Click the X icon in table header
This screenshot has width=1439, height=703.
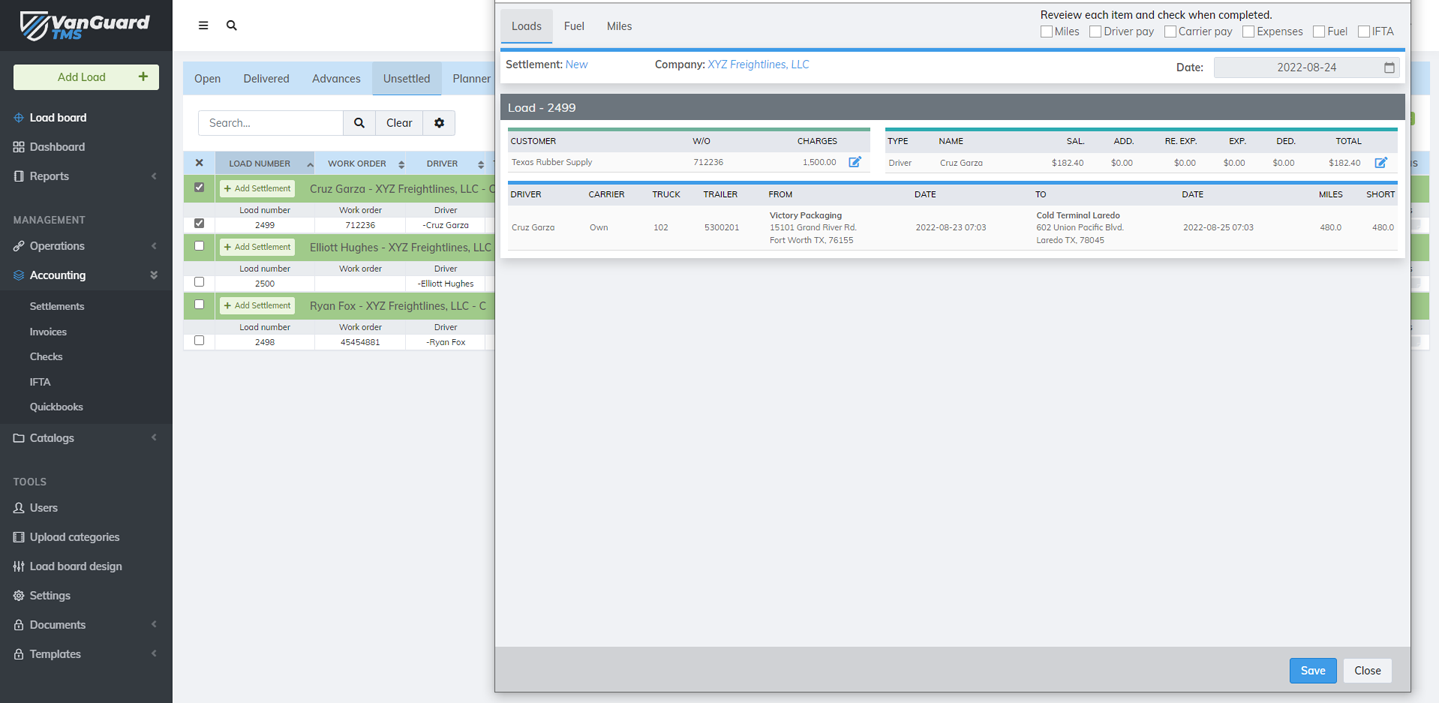pyautogui.click(x=199, y=163)
